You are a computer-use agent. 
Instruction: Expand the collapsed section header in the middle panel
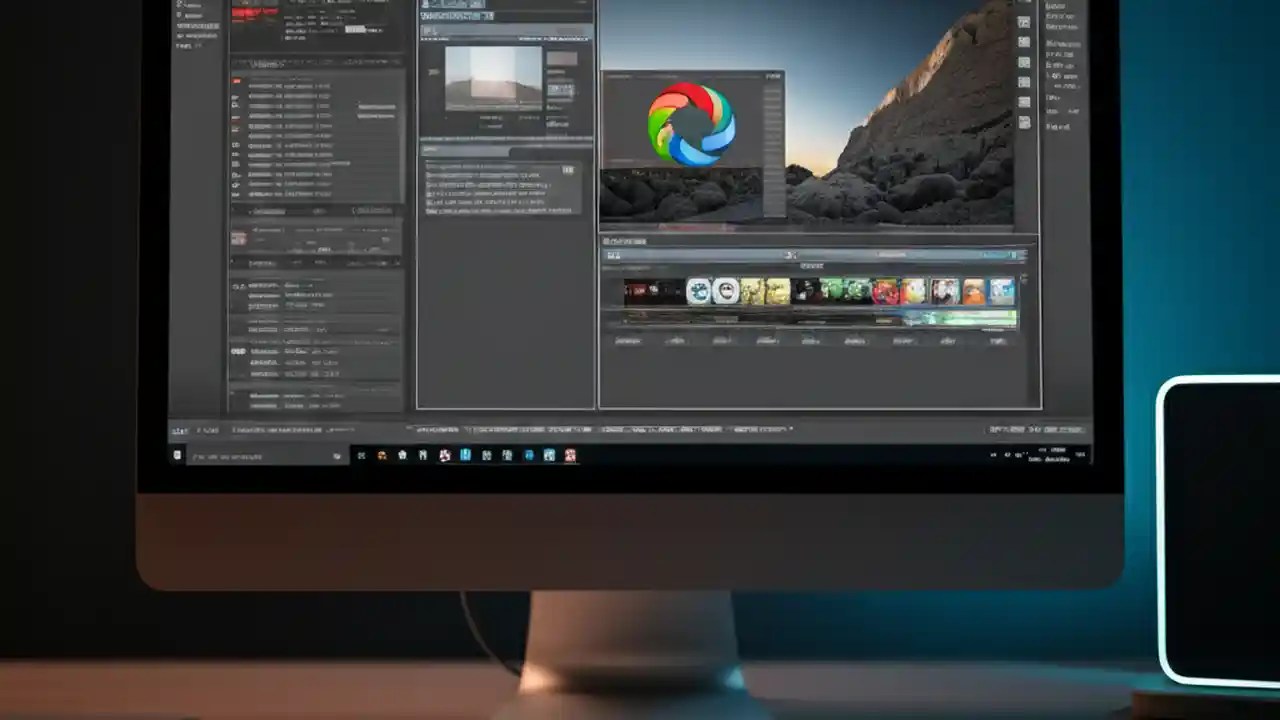505,150
